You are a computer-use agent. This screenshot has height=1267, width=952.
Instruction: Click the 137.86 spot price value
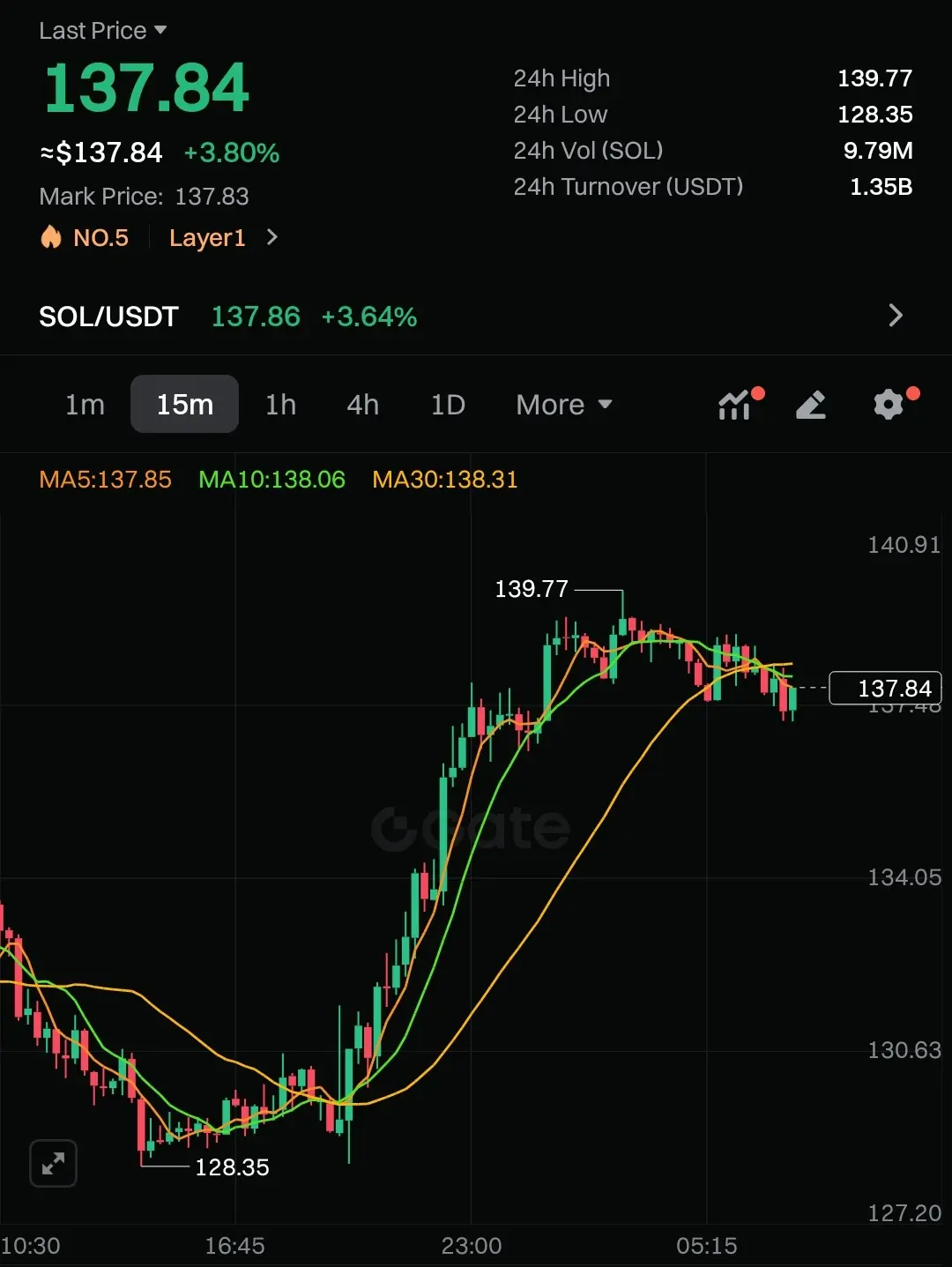(256, 317)
